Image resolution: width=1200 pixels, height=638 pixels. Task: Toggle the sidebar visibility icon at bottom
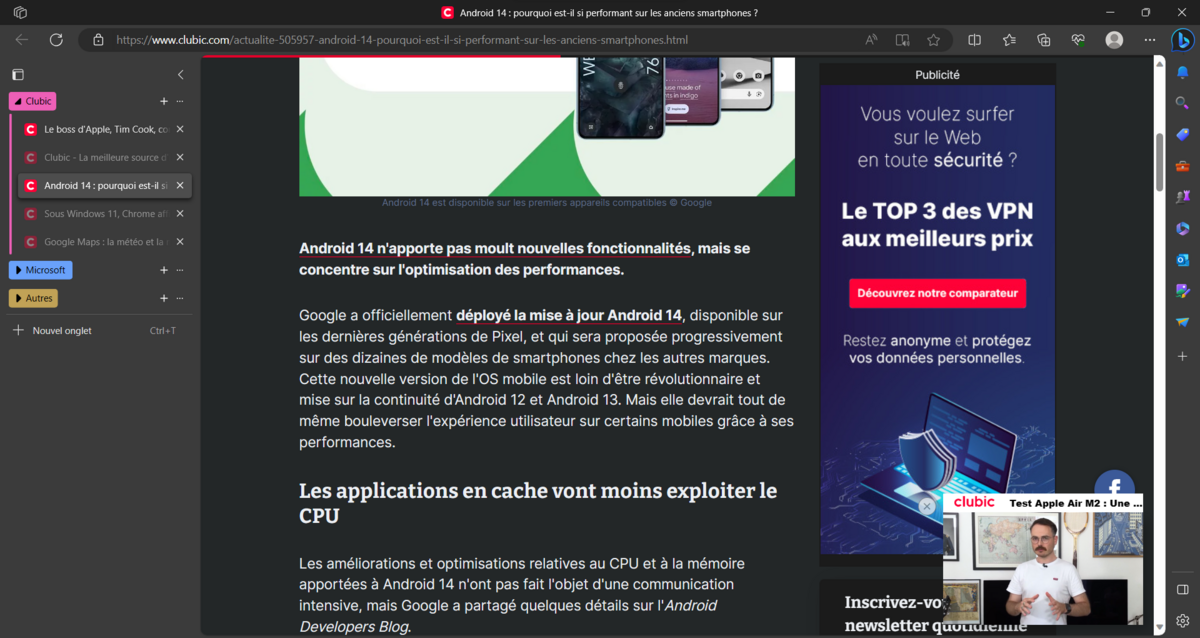pyautogui.click(x=1182, y=590)
